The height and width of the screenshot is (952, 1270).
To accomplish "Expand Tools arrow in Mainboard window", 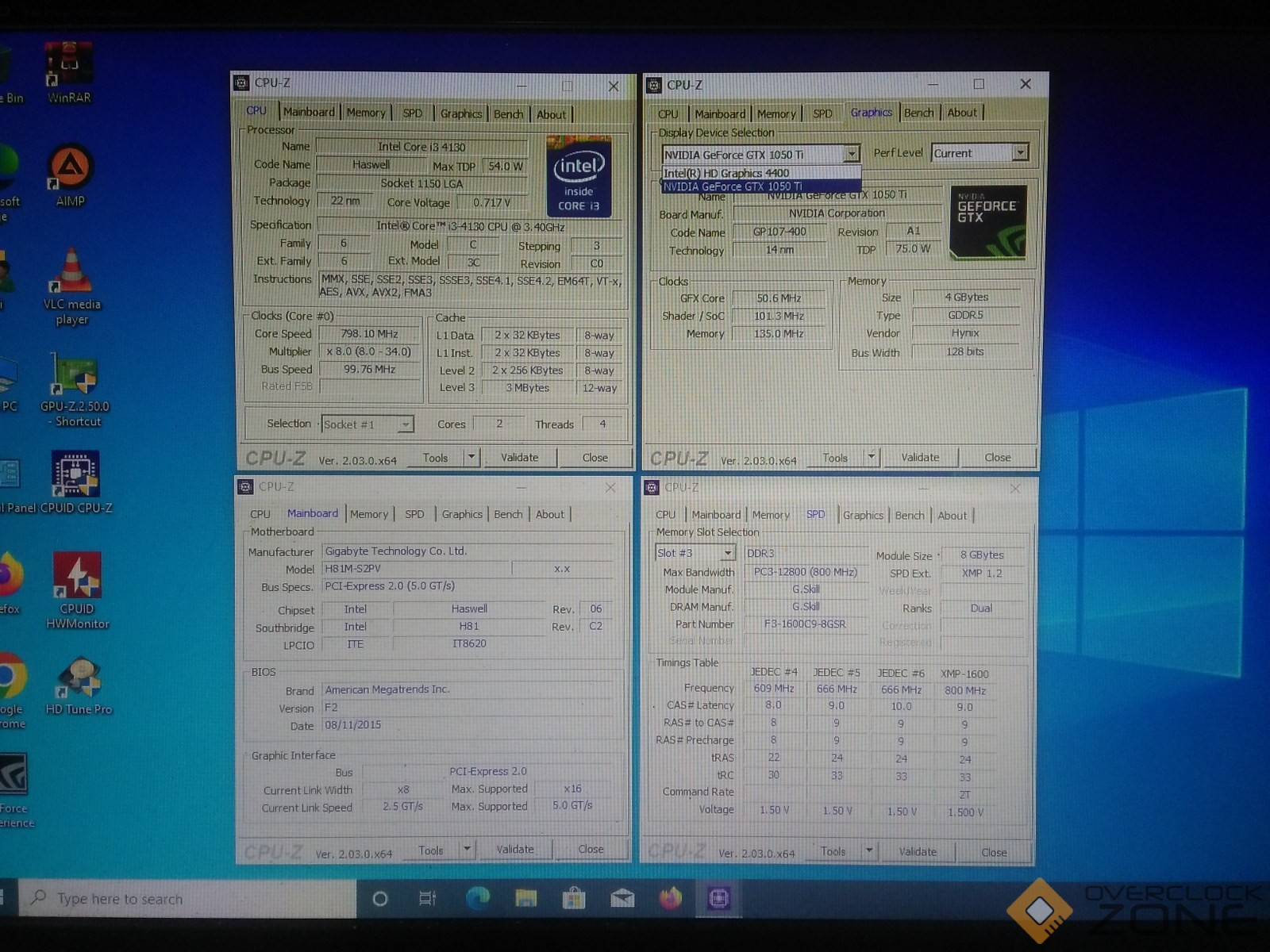I will tap(468, 849).
